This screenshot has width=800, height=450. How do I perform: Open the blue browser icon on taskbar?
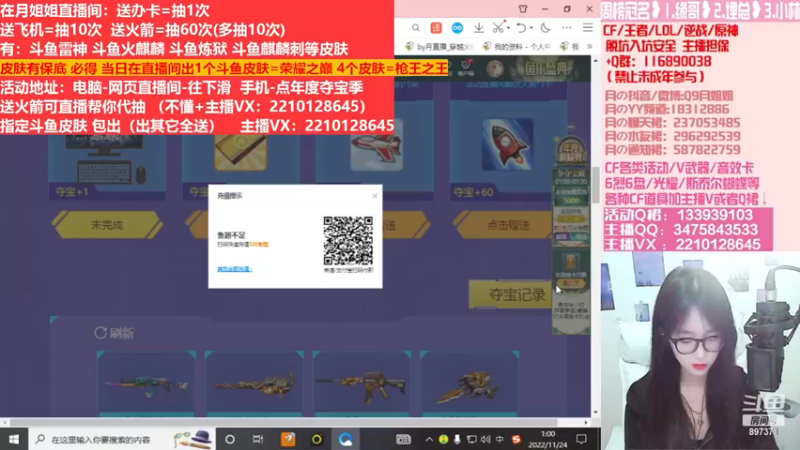coord(345,439)
